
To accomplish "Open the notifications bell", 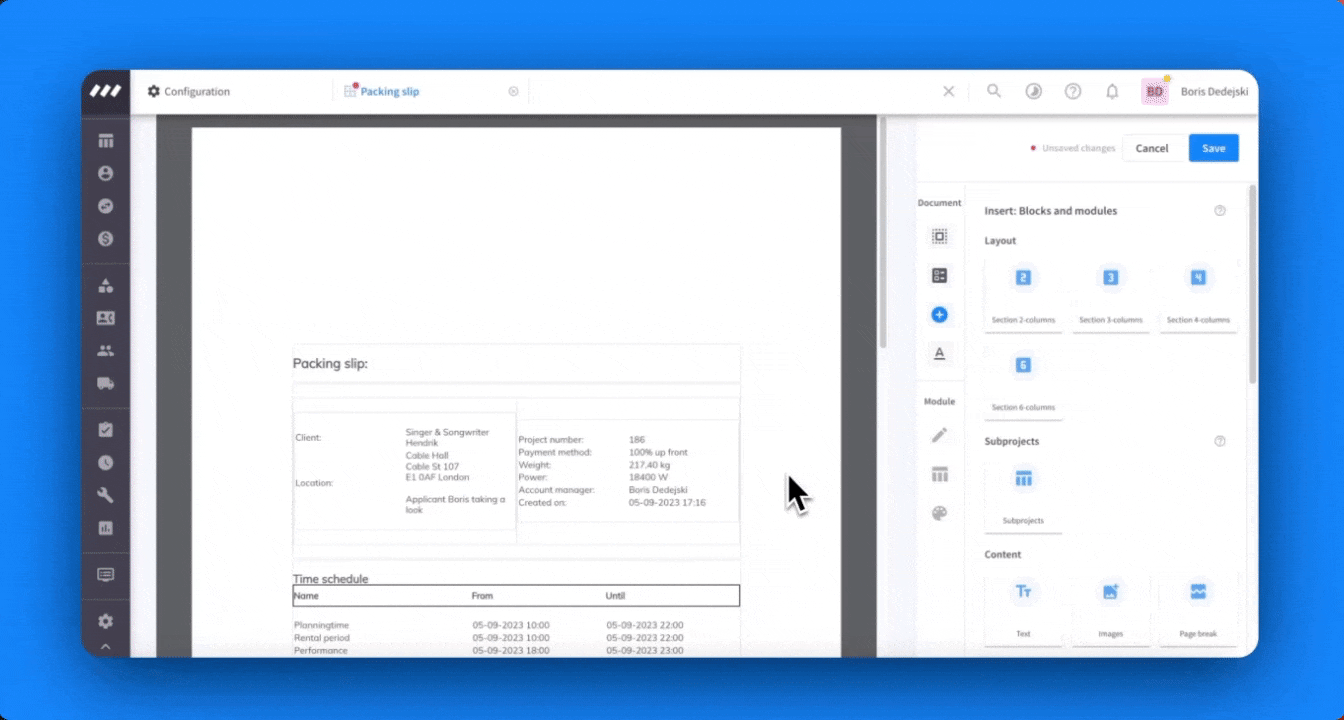I will (1112, 91).
